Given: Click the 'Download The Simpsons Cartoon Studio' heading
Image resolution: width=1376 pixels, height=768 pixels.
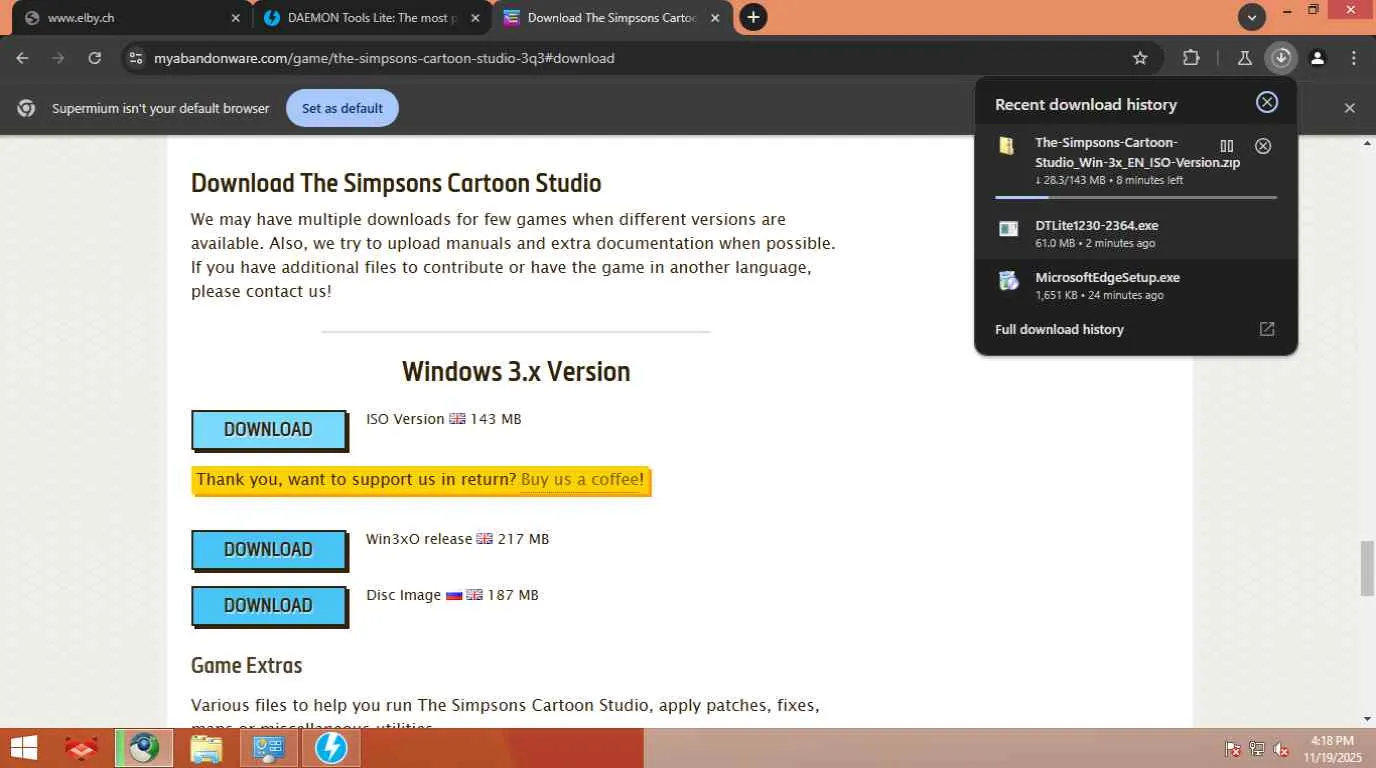Looking at the screenshot, I should point(396,183).
